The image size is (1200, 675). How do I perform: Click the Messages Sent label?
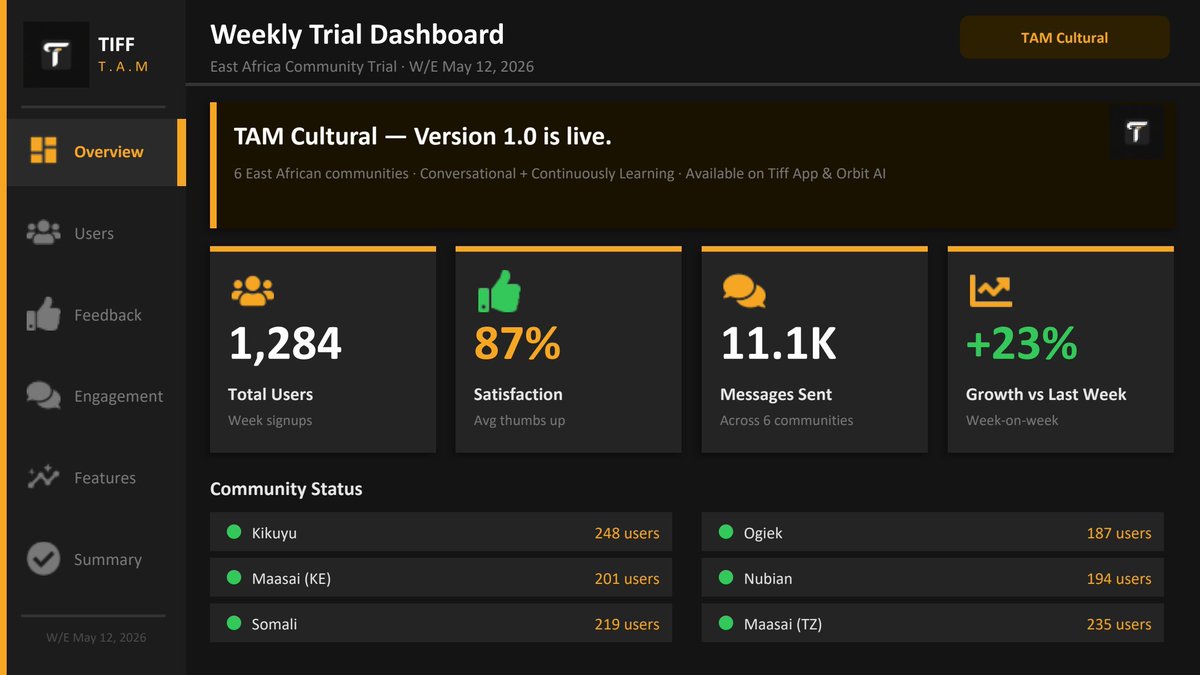(776, 394)
